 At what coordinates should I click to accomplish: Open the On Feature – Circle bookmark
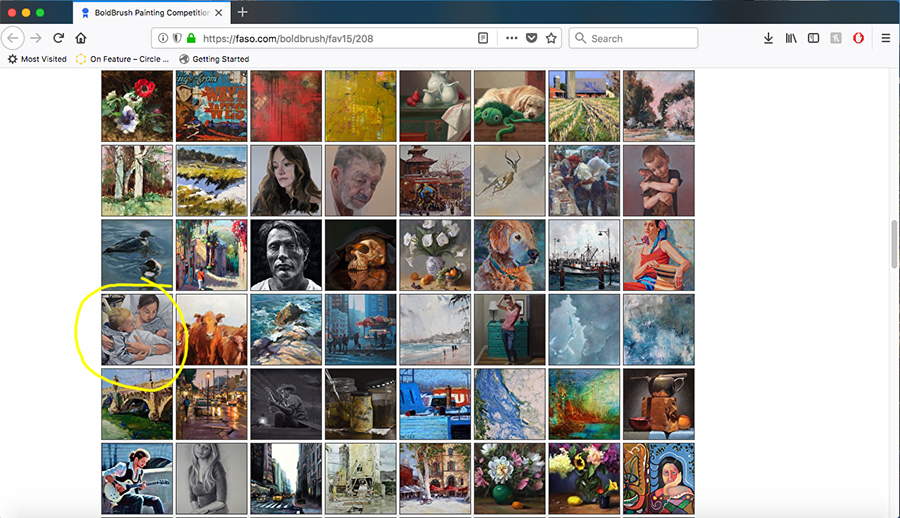[x=122, y=59]
